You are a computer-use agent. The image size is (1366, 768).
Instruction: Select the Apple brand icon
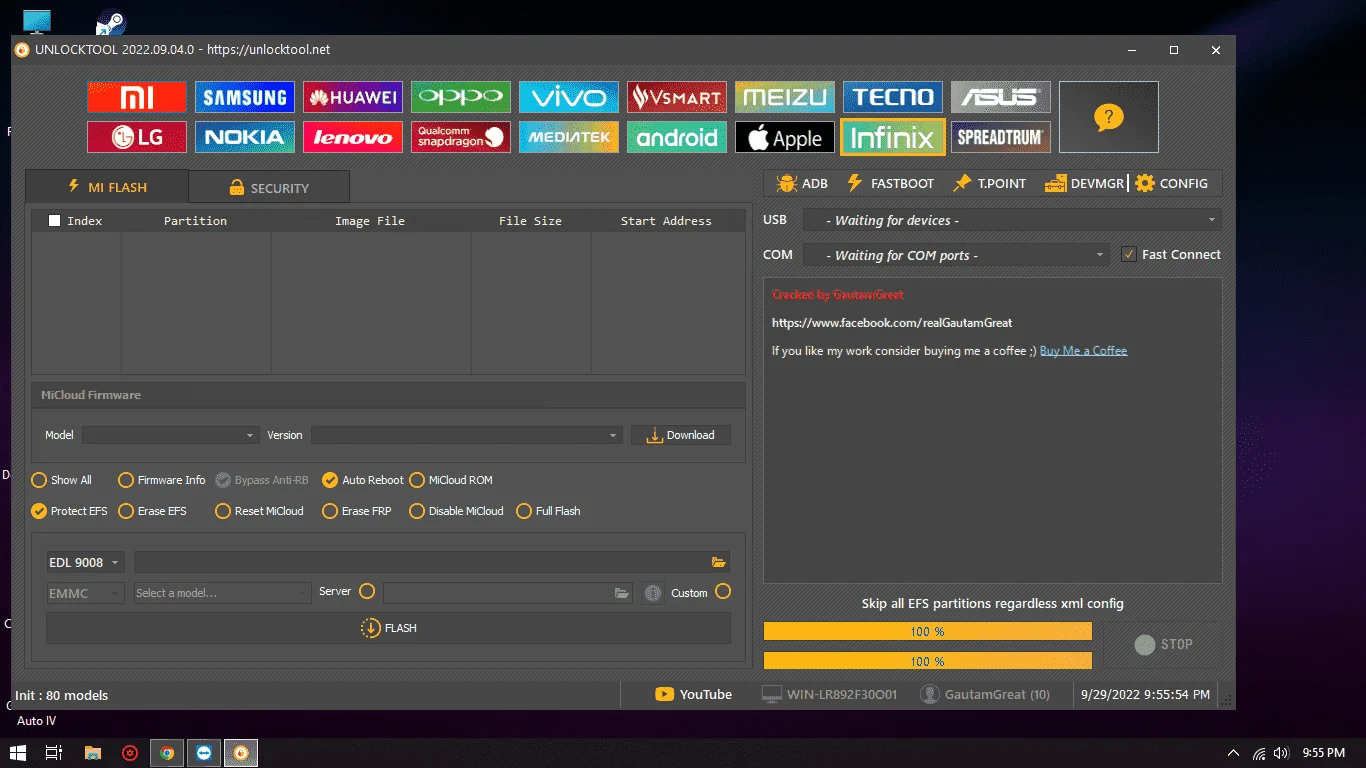[785, 137]
